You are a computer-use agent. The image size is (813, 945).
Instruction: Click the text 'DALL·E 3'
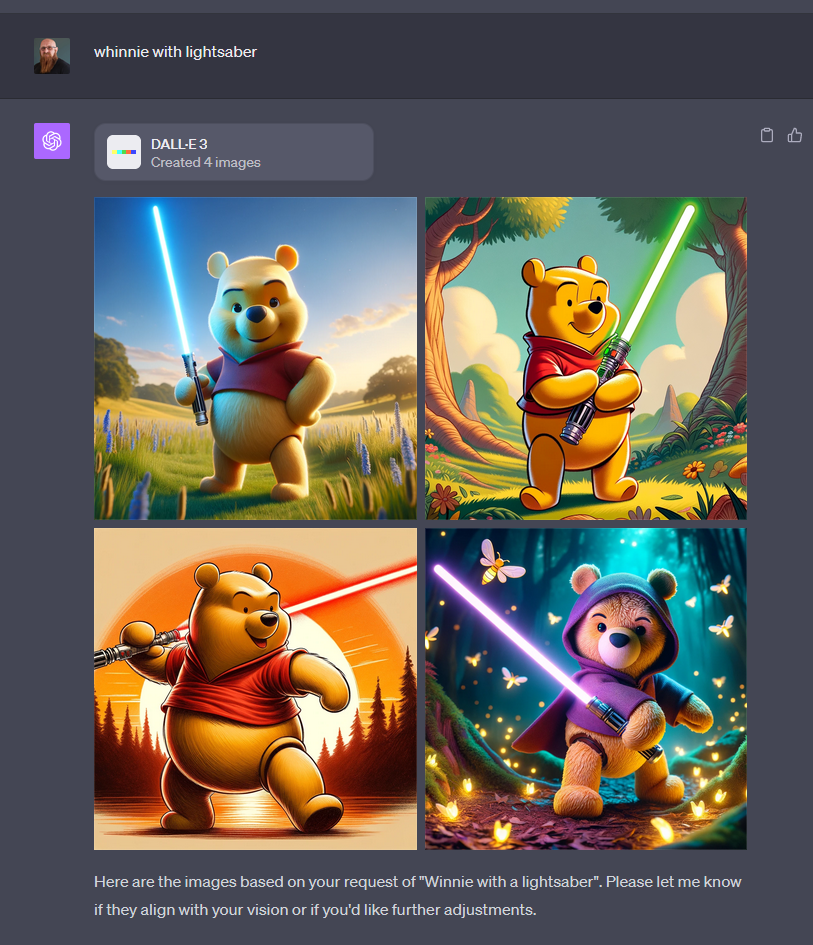pyautogui.click(x=179, y=144)
